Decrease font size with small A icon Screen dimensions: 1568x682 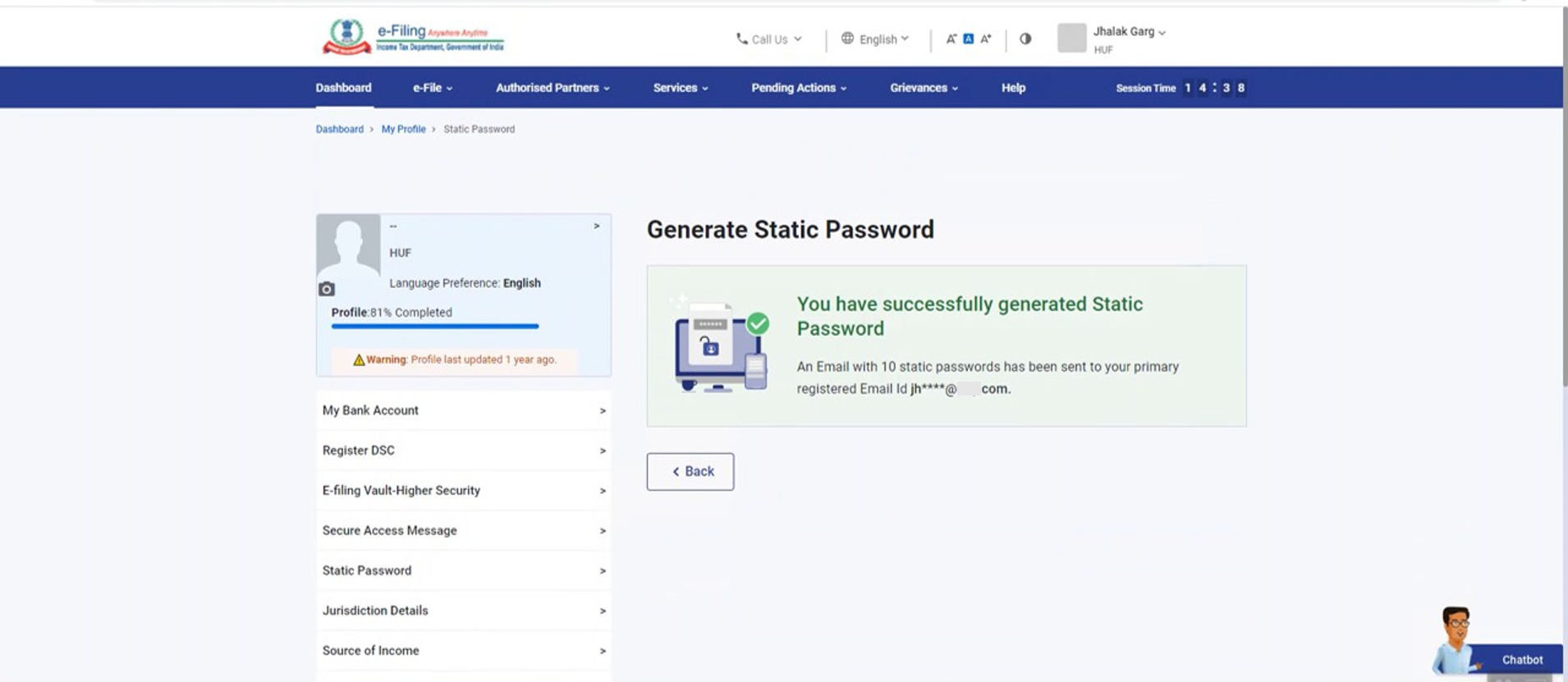[x=951, y=39]
